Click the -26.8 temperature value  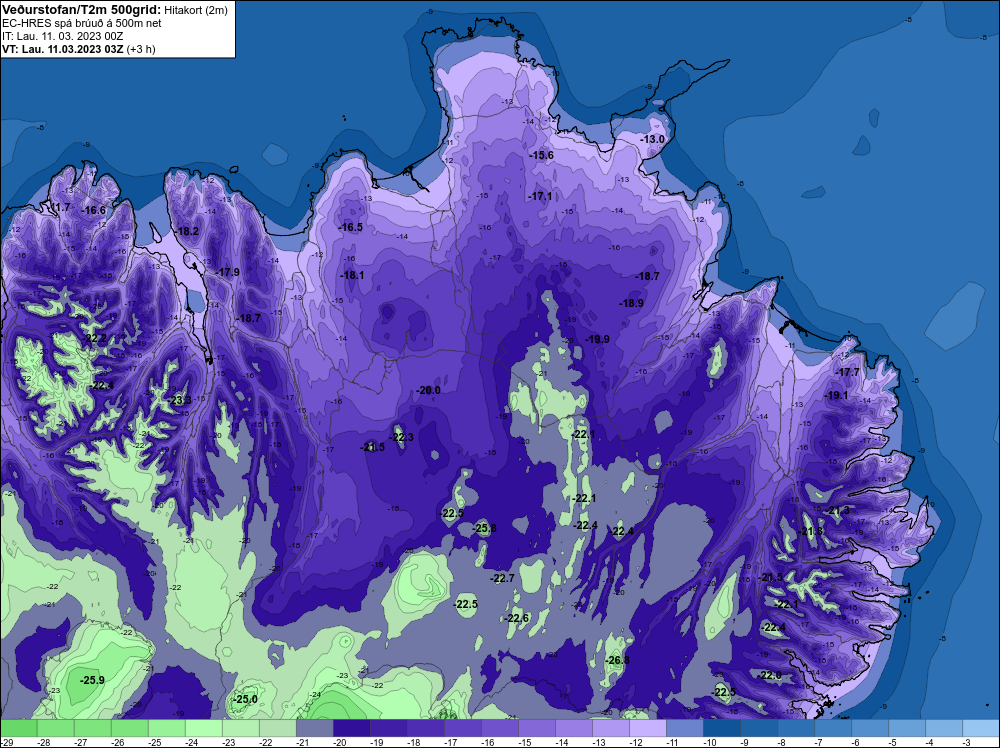click(617, 660)
